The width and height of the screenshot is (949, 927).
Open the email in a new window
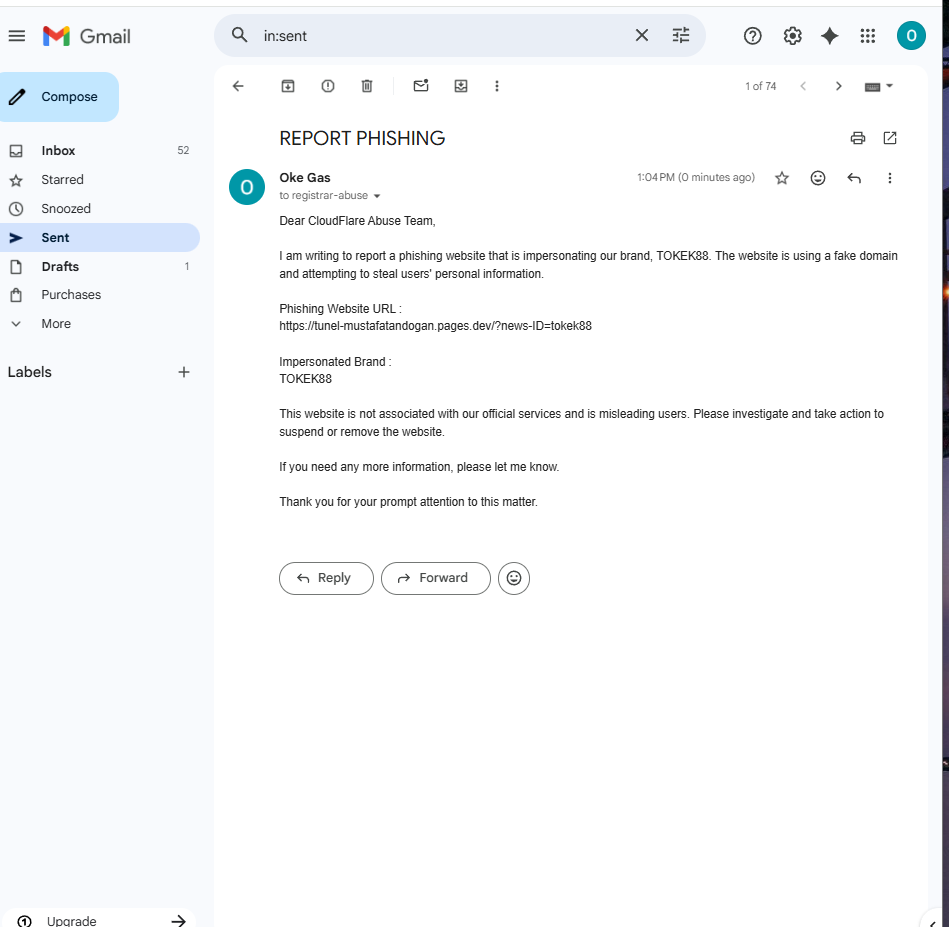pos(890,138)
